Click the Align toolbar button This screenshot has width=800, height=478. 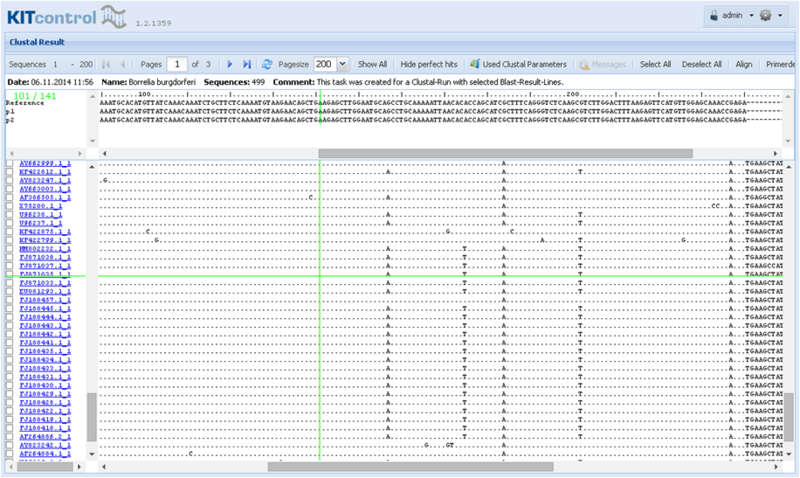pos(743,64)
